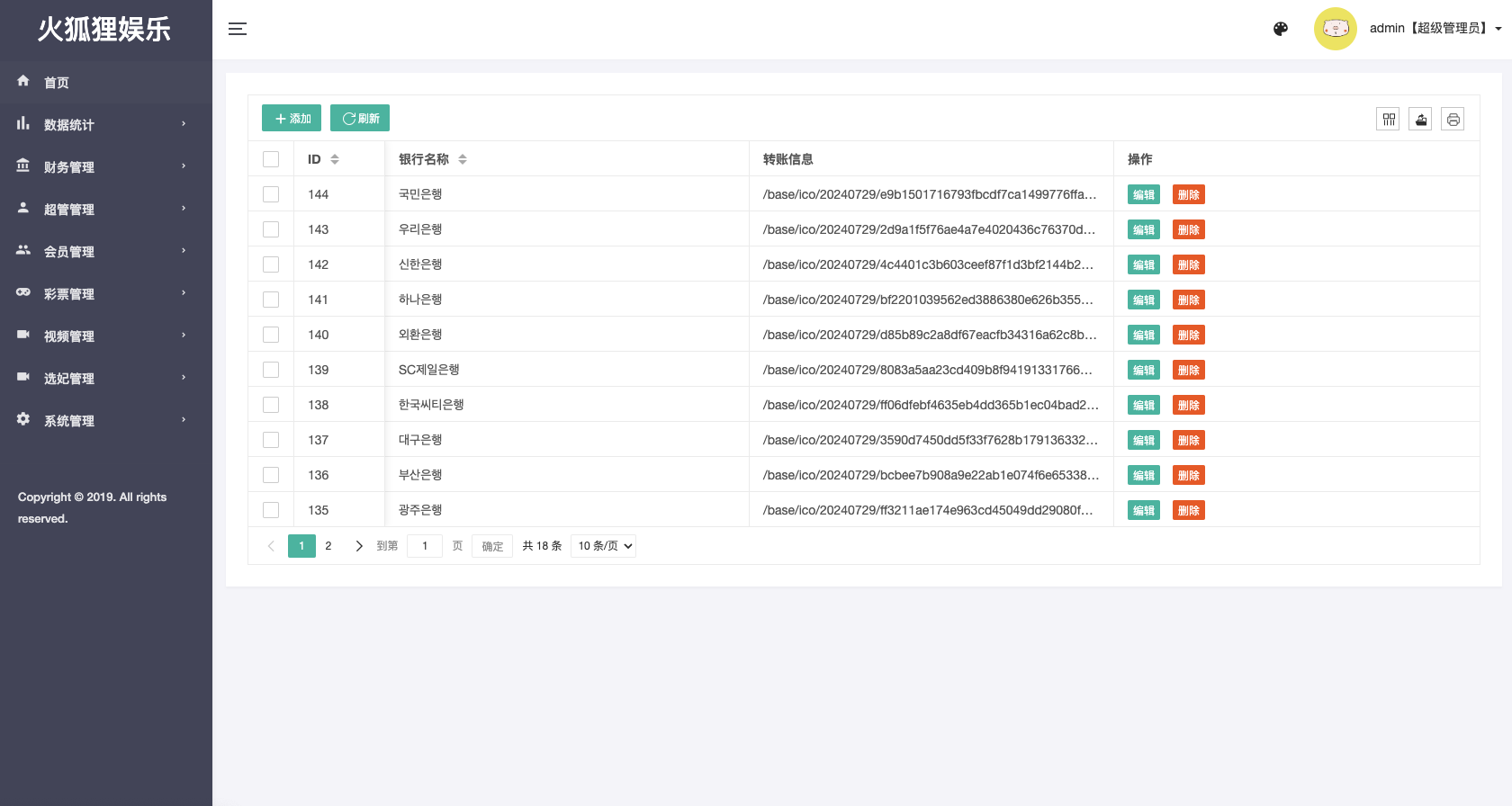The image size is (1512, 806).
Task: Open 首页 in the sidebar
Action: [57, 82]
